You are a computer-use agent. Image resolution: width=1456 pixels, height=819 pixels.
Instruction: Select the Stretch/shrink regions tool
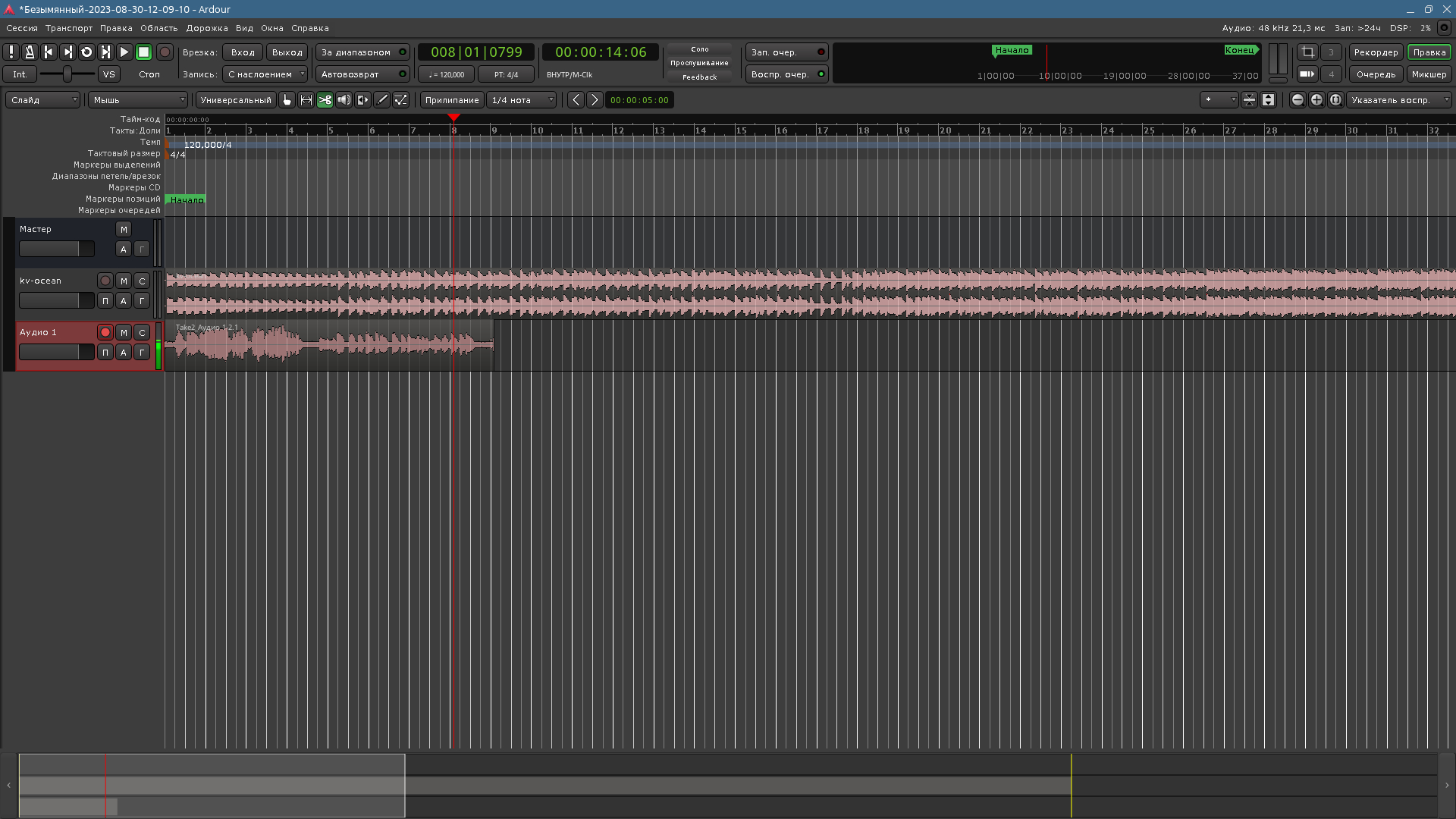363,100
